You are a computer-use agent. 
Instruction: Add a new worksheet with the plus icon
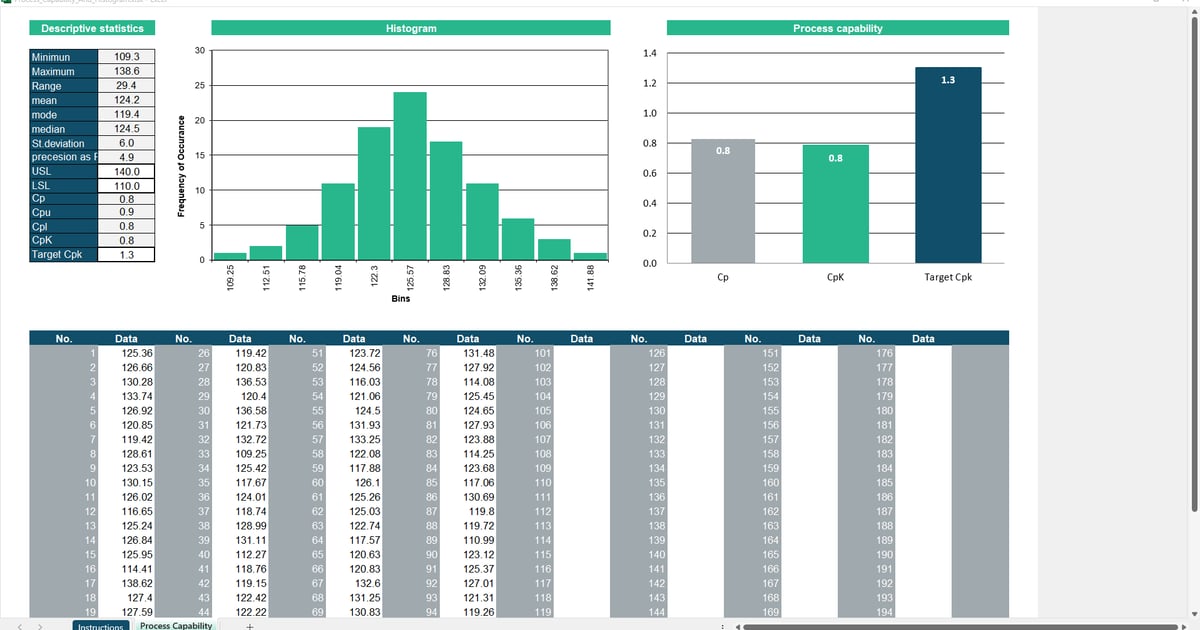[247, 624]
